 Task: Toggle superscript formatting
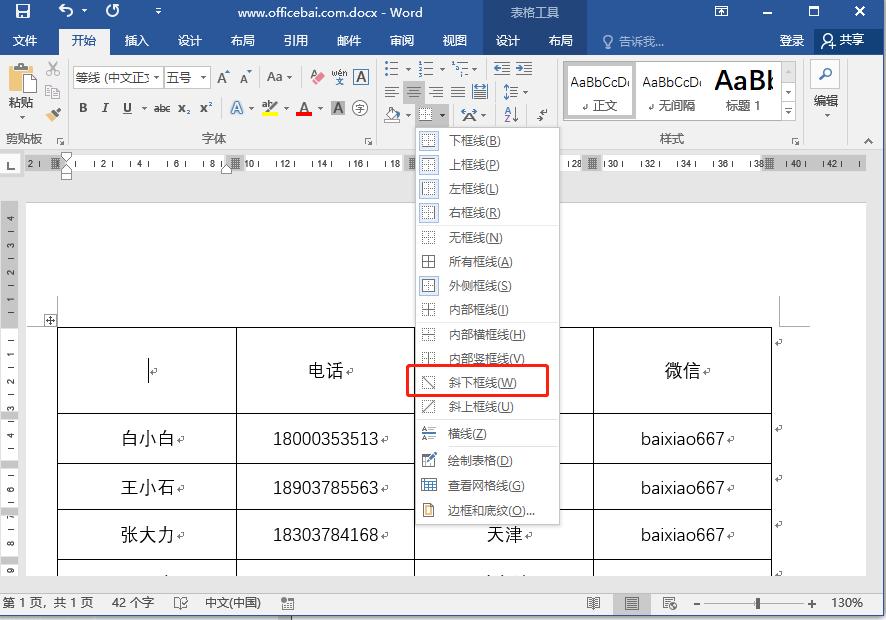click(206, 107)
